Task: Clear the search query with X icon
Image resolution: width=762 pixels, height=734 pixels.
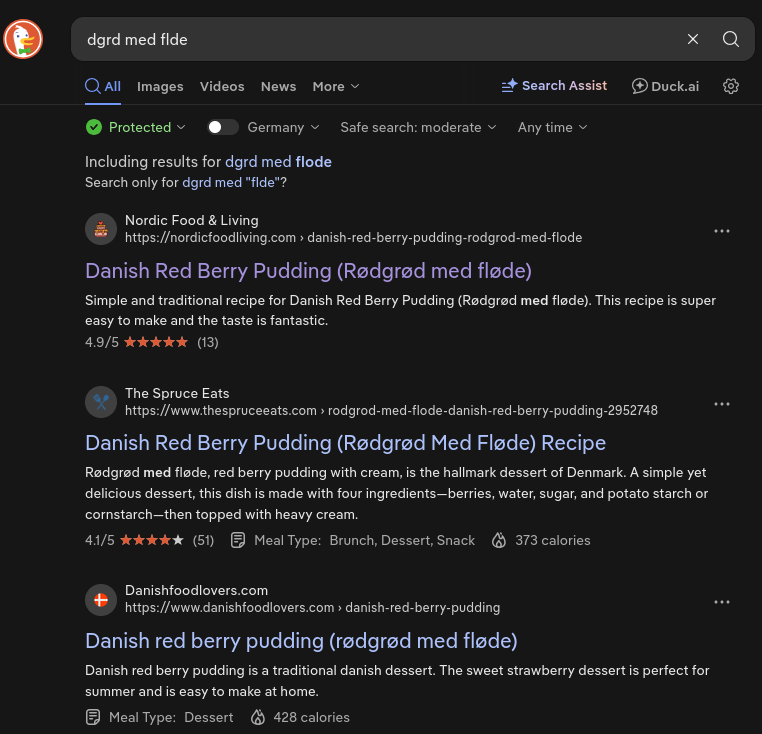Action: tap(693, 39)
